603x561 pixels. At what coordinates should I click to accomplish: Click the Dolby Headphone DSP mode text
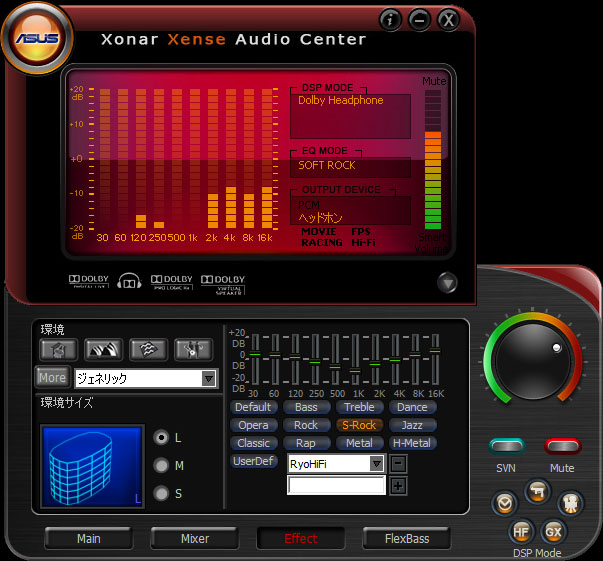point(341,100)
